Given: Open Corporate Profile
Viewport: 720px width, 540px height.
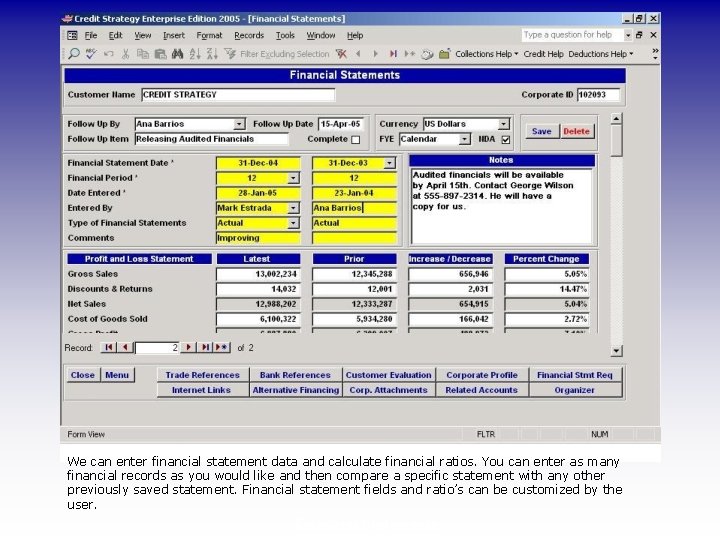Looking at the screenshot, I should [482, 375].
